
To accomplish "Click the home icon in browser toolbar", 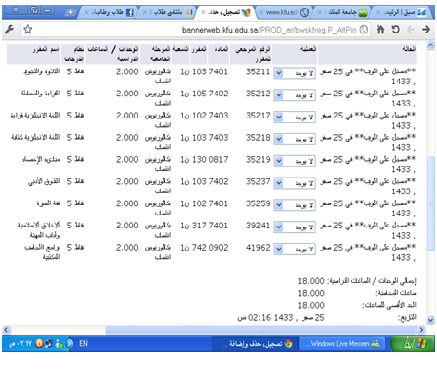I will pos(380,29).
